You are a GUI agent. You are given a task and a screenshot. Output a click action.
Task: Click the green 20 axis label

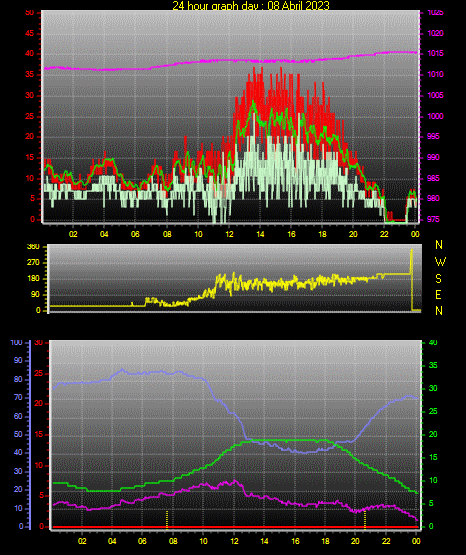[433, 434]
